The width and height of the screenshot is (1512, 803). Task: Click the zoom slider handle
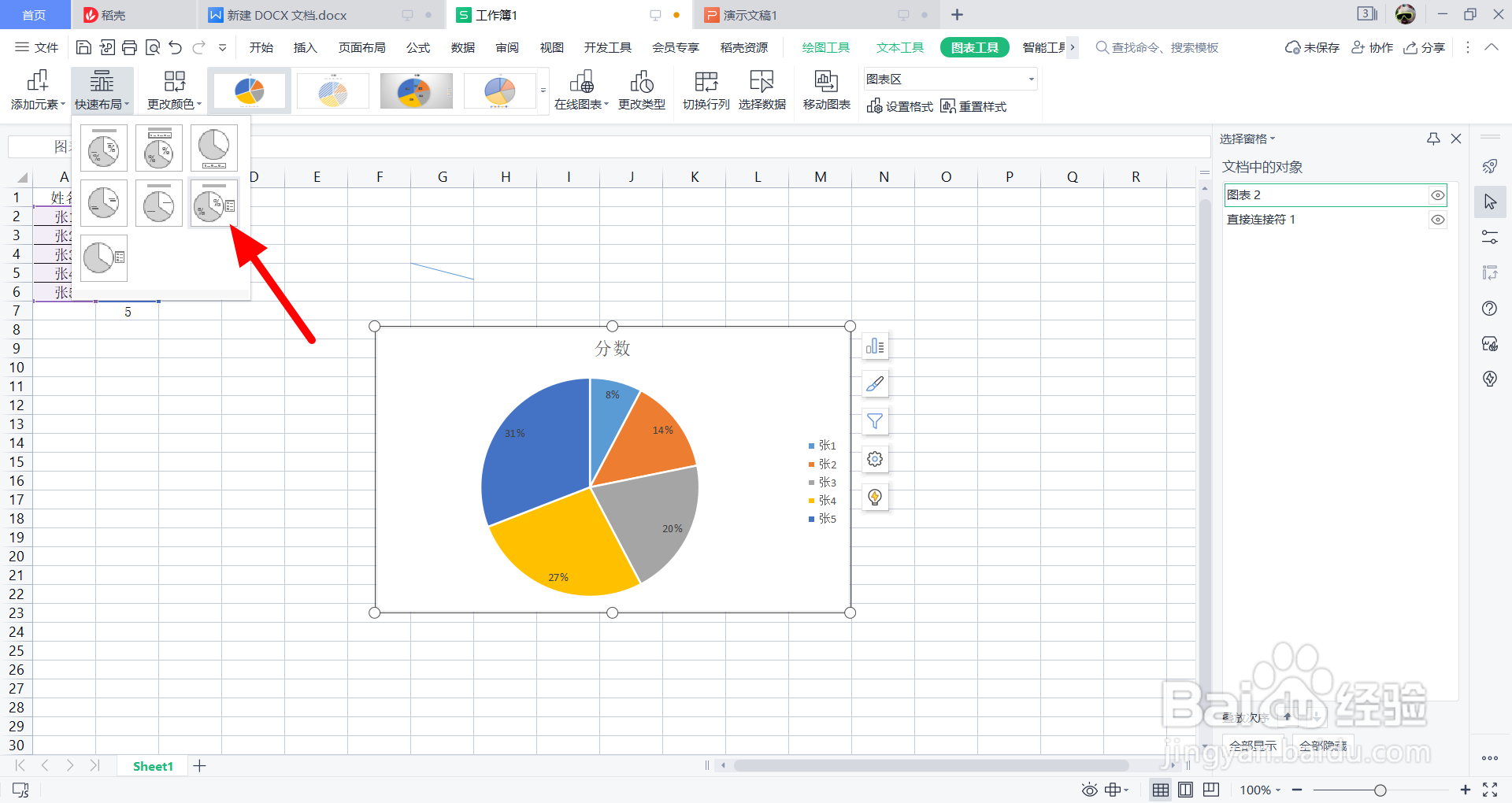click(x=1380, y=790)
